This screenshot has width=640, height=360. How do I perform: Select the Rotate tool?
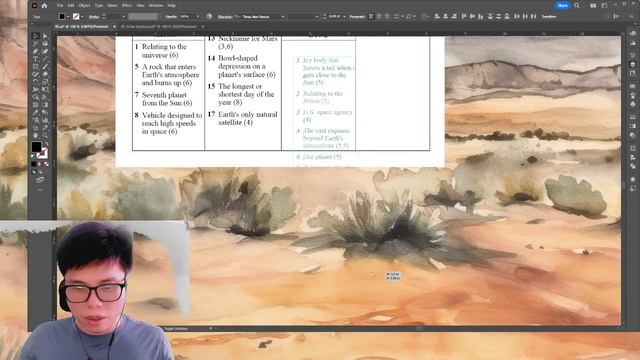coord(36,82)
